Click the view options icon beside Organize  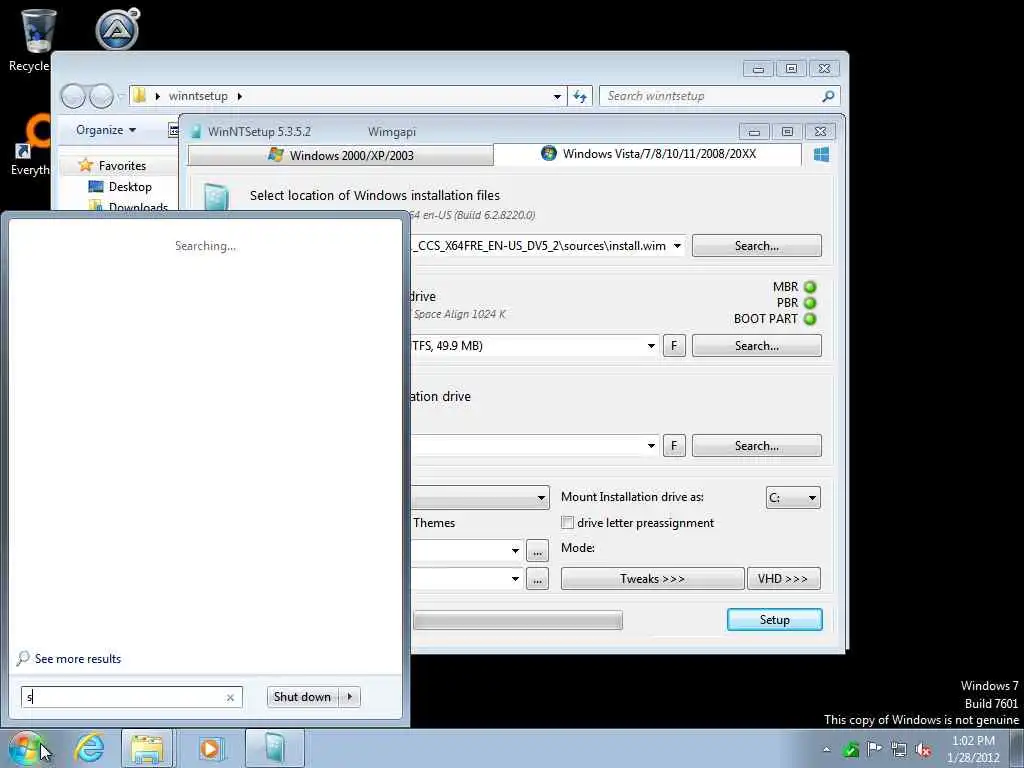click(x=173, y=131)
